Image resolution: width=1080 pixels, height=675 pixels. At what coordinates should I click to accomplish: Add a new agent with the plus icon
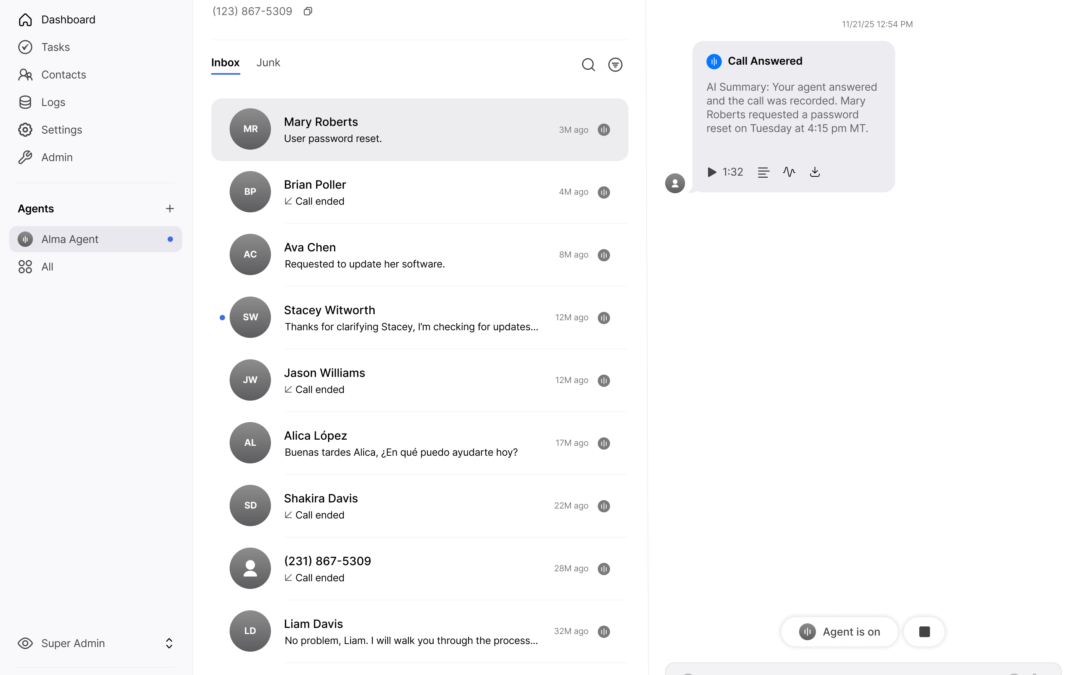(x=169, y=208)
